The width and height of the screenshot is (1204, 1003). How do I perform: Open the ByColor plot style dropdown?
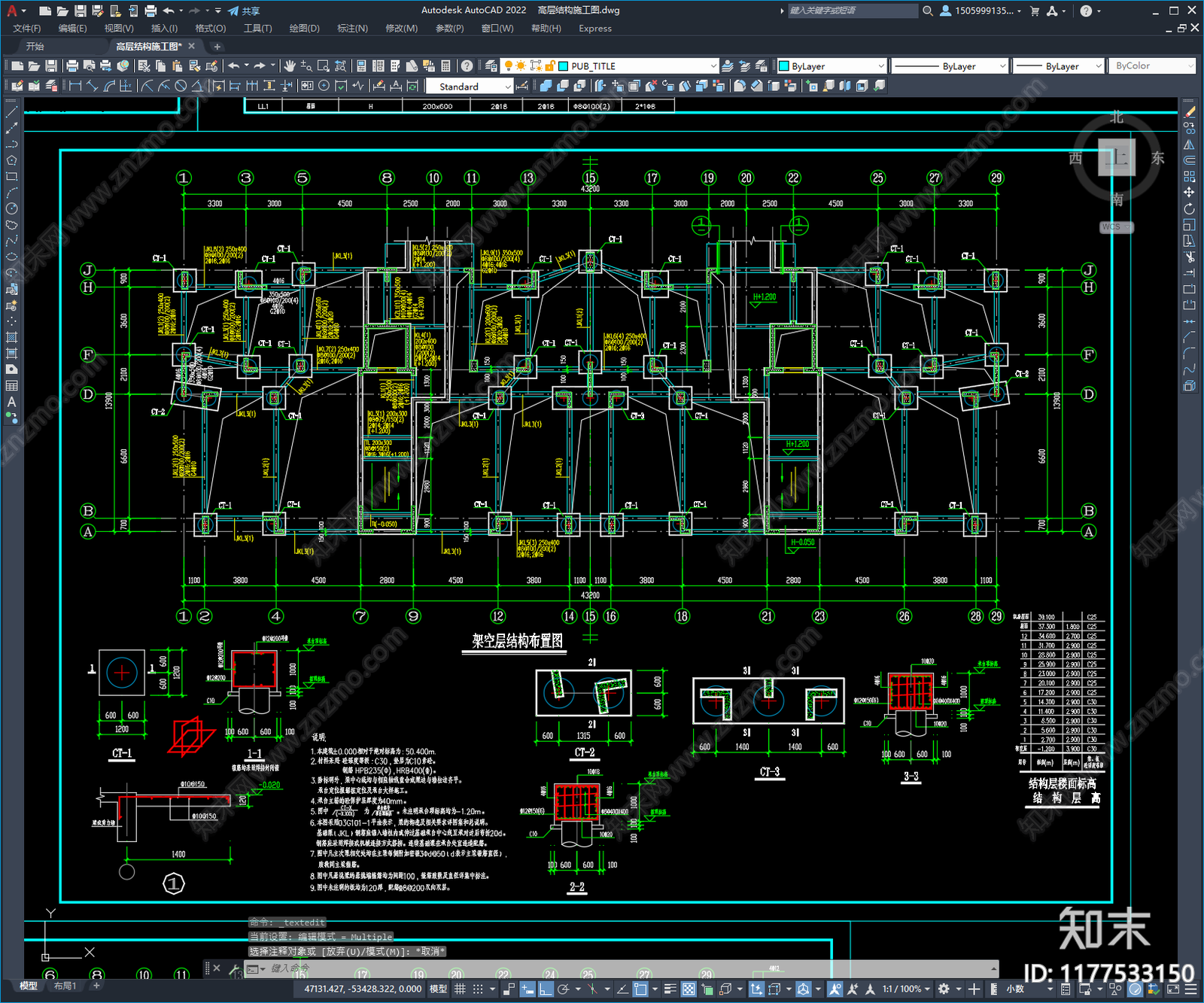1190,66
